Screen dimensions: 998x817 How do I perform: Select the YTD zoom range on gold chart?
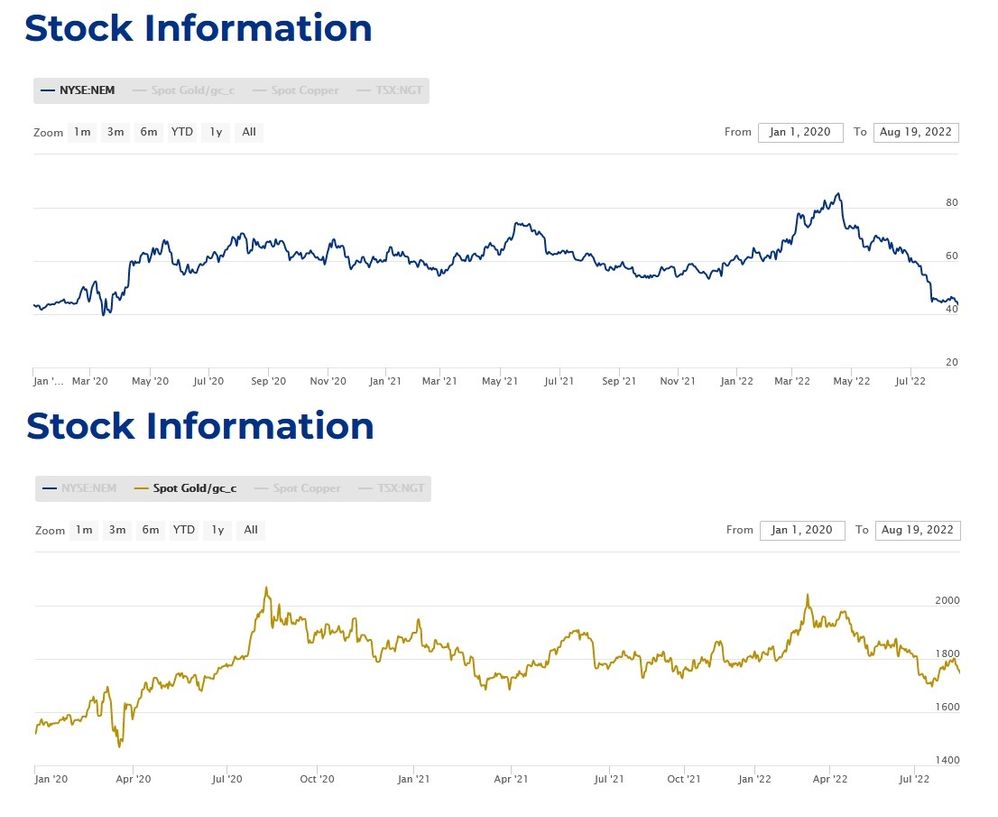pyautogui.click(x=184, y=530)
